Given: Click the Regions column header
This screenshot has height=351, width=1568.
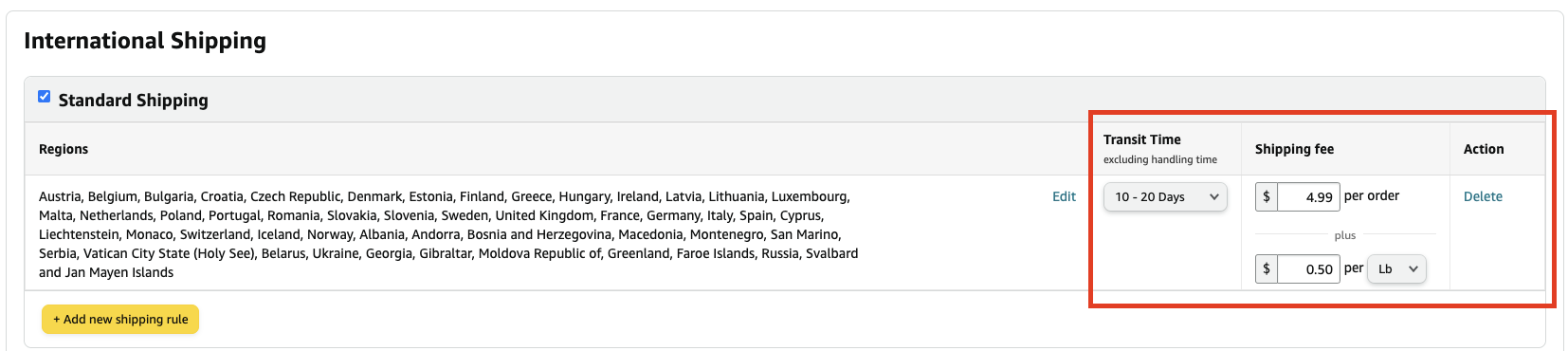Looking at the screenshot, I should (64, 149).
